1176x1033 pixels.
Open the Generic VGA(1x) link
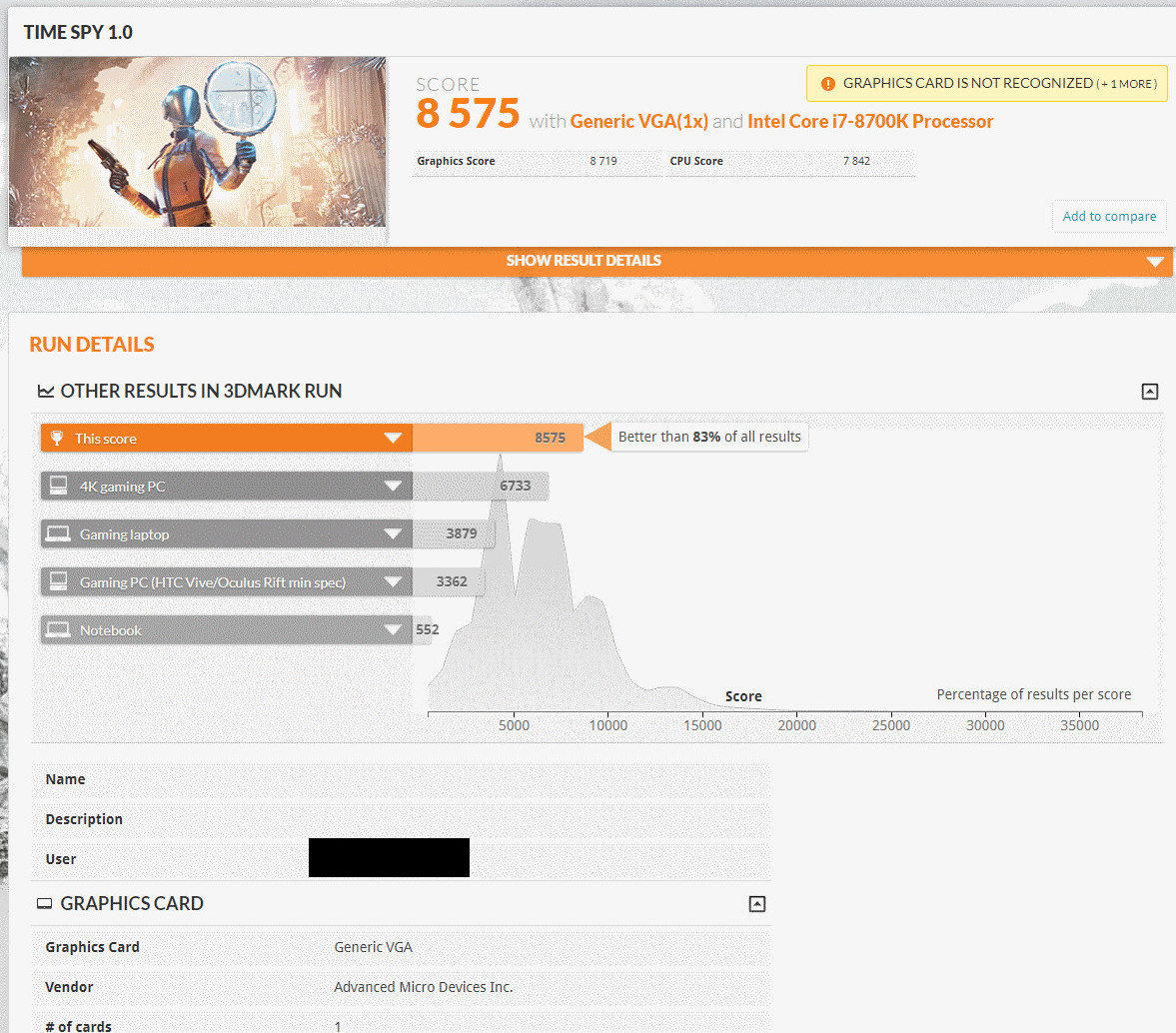pyautogui.click(x=638, y=121)
